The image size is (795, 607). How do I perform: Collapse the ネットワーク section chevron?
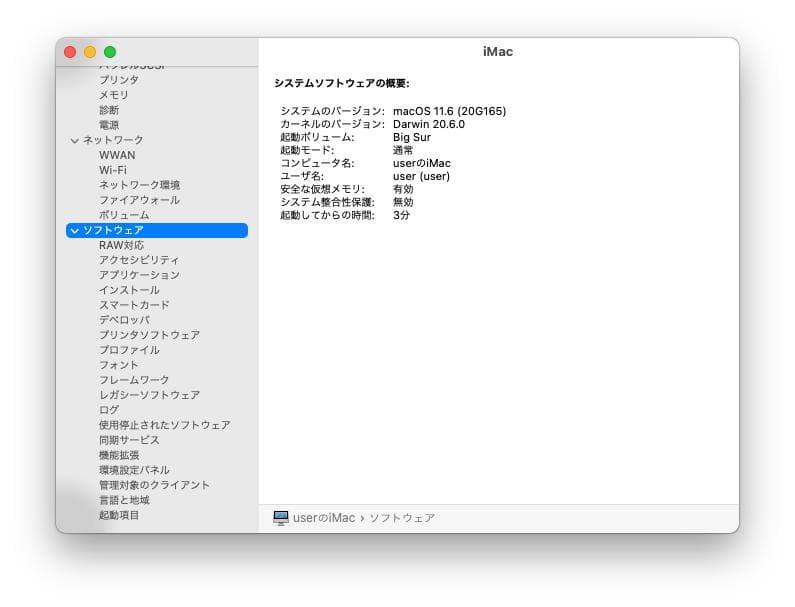tap(75, 140)
